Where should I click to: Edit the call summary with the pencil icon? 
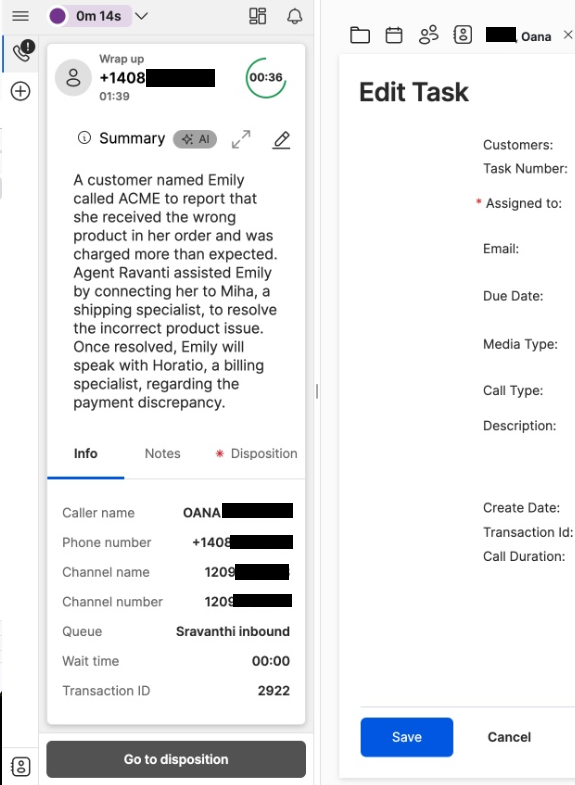click(281, 140)
